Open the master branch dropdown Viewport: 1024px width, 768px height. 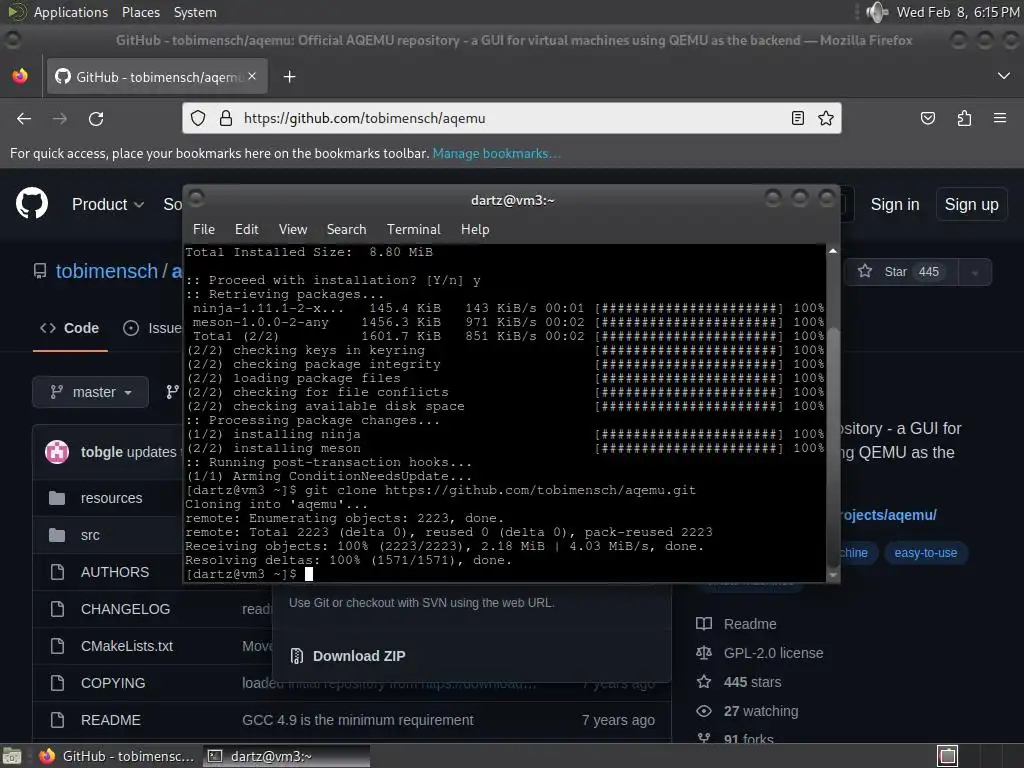[90, 392]
